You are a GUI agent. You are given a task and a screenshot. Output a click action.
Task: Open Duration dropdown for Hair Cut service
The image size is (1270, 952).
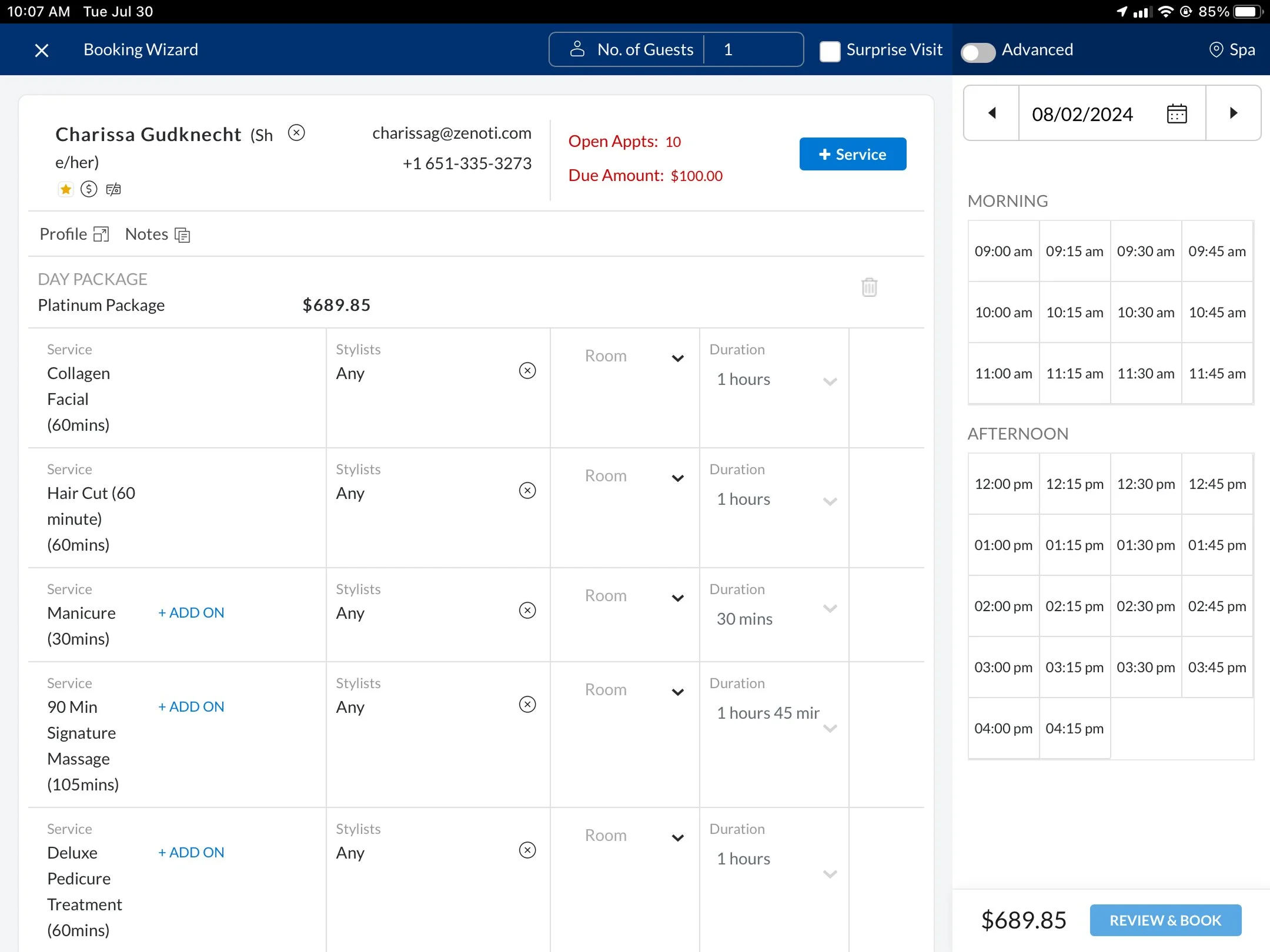tap(830, 501)
